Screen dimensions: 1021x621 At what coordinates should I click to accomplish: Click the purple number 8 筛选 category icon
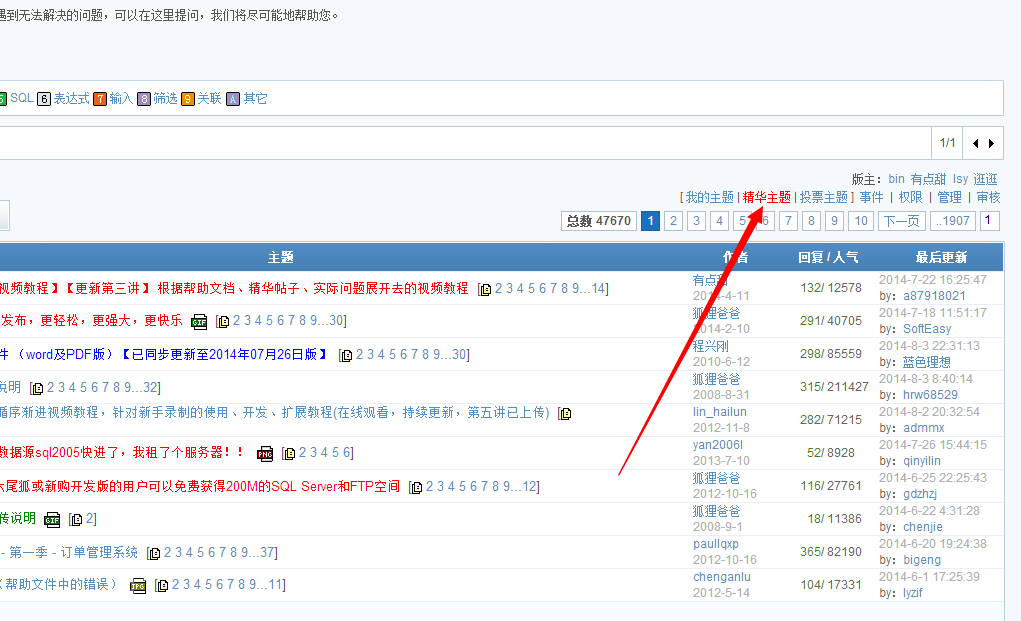click(144, 99)
